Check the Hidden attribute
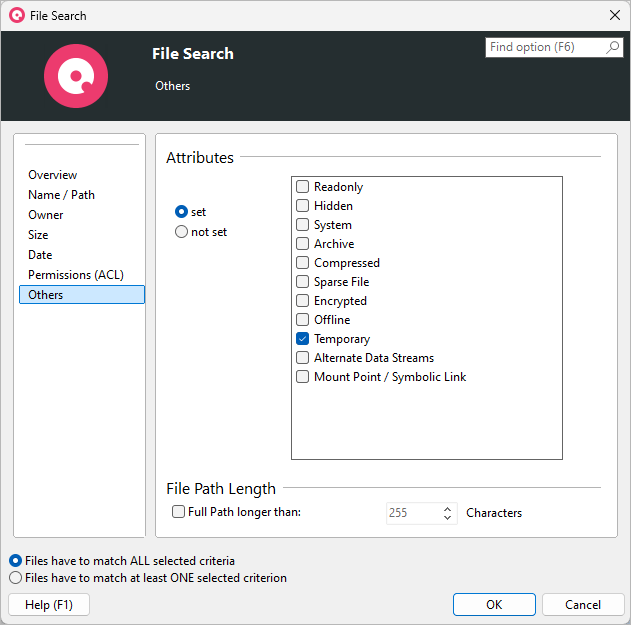631x625 pixels. click(x=303, y=206)
